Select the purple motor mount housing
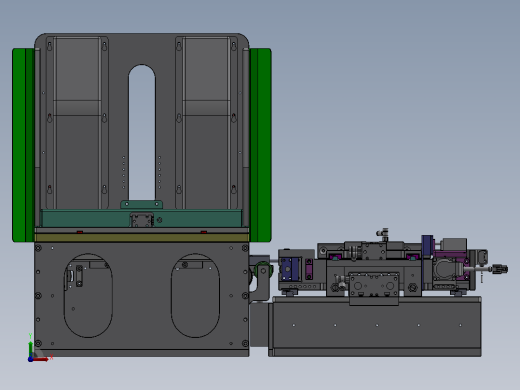520x390 pixels. point(451,263)
